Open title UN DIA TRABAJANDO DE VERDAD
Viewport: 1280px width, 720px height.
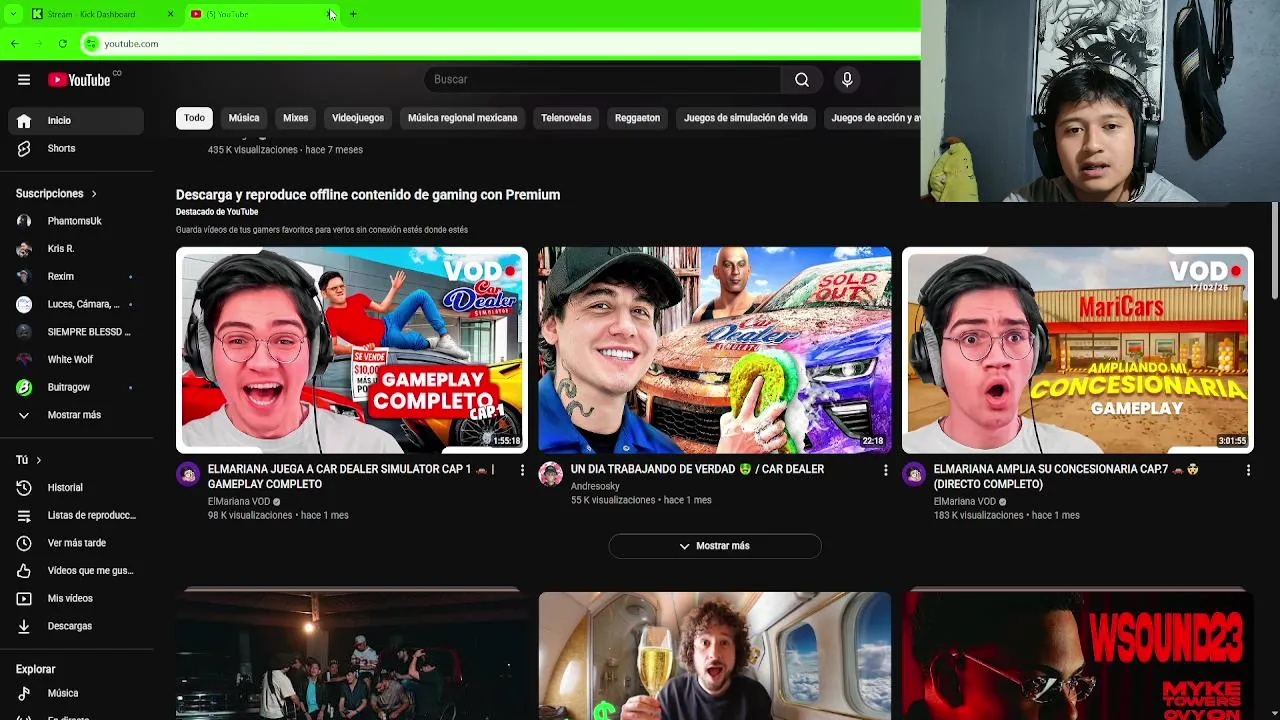(697, 469)
